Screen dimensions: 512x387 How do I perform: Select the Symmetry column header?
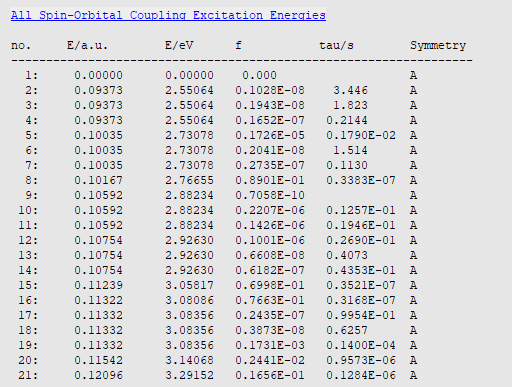click(438, 45)
